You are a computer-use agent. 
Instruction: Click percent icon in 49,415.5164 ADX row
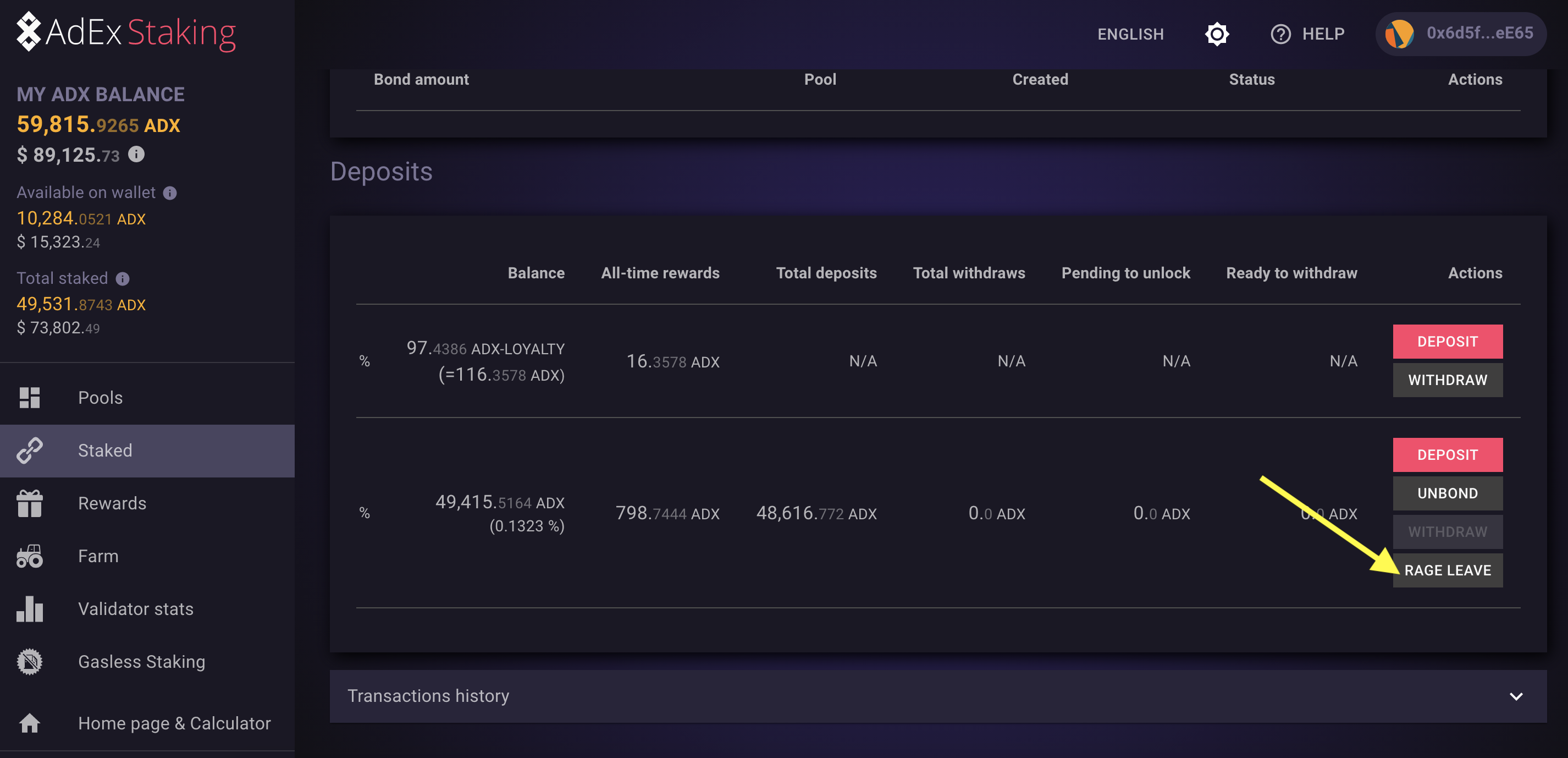[364, 513]
